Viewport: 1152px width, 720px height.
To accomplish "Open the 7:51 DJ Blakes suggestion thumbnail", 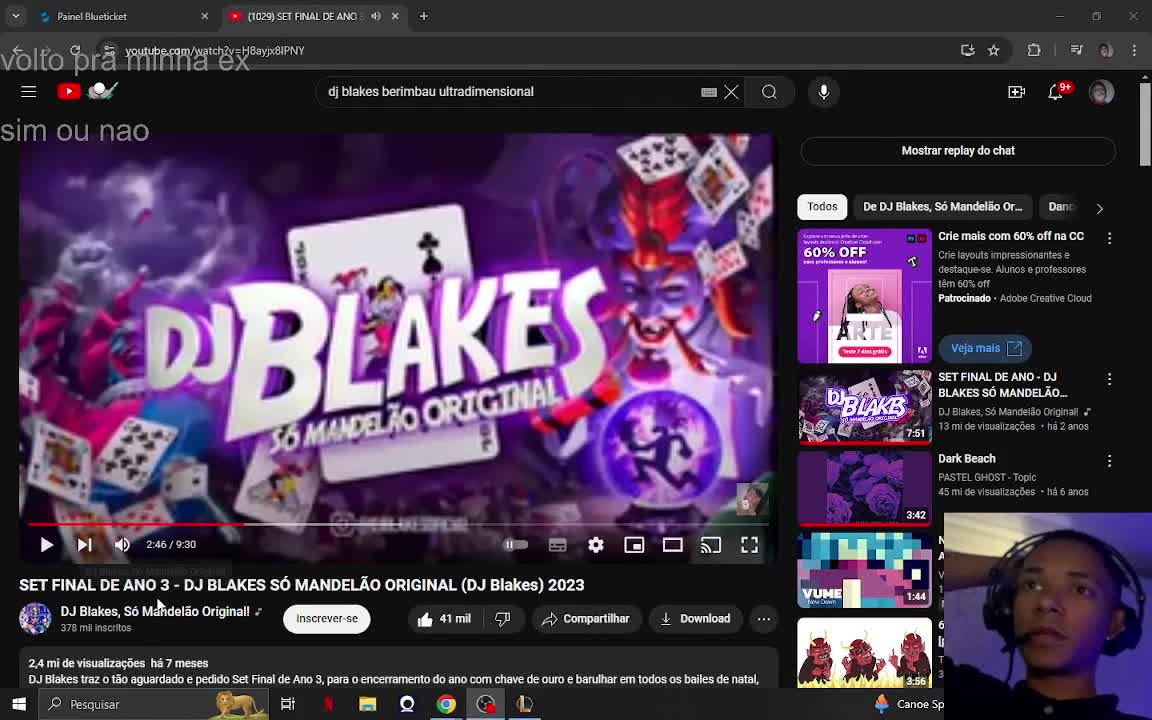I will [x=865, y=407].
